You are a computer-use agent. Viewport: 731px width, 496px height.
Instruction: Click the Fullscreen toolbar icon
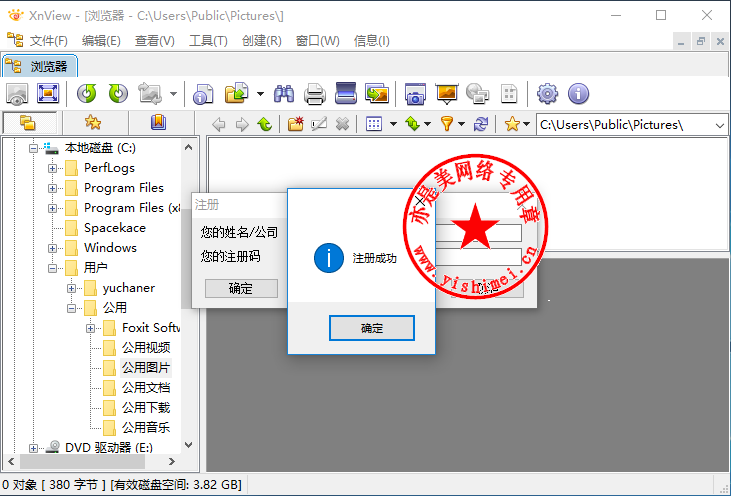click(x=48, y=94)
